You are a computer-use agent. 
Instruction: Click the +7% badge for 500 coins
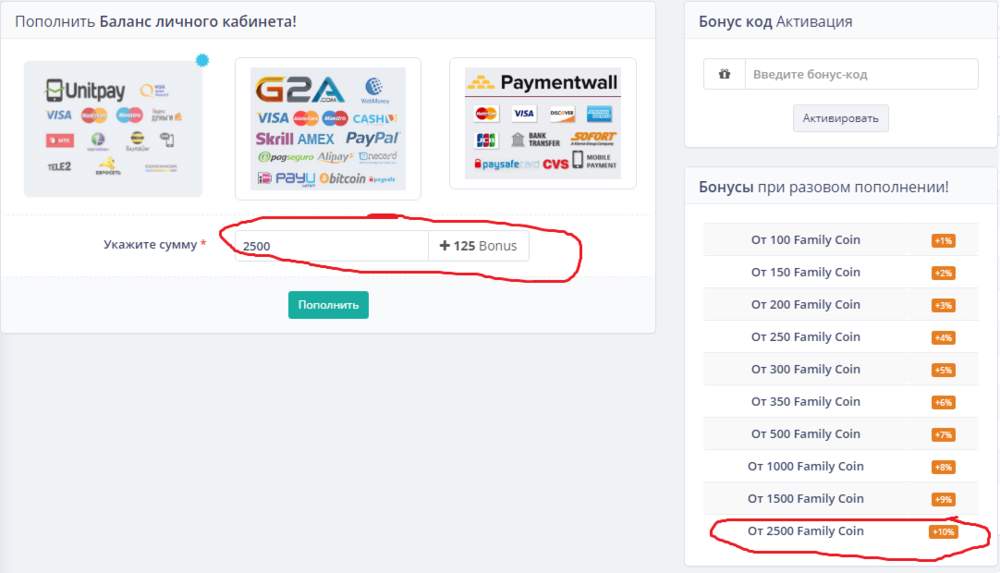pos(943,435)
